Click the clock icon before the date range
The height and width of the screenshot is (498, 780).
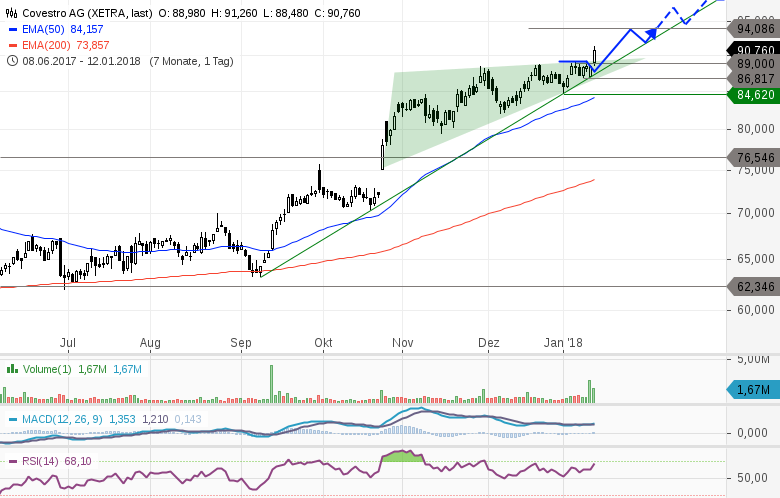(x=12, y=61)
